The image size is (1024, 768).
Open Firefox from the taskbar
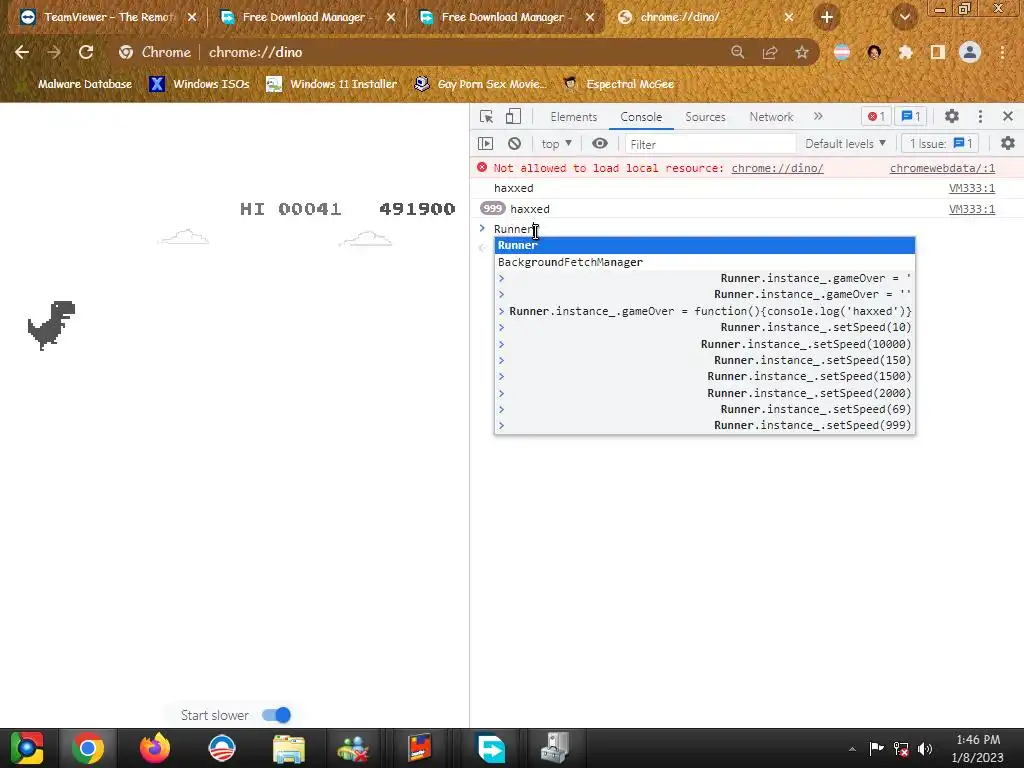coord(155,748)
